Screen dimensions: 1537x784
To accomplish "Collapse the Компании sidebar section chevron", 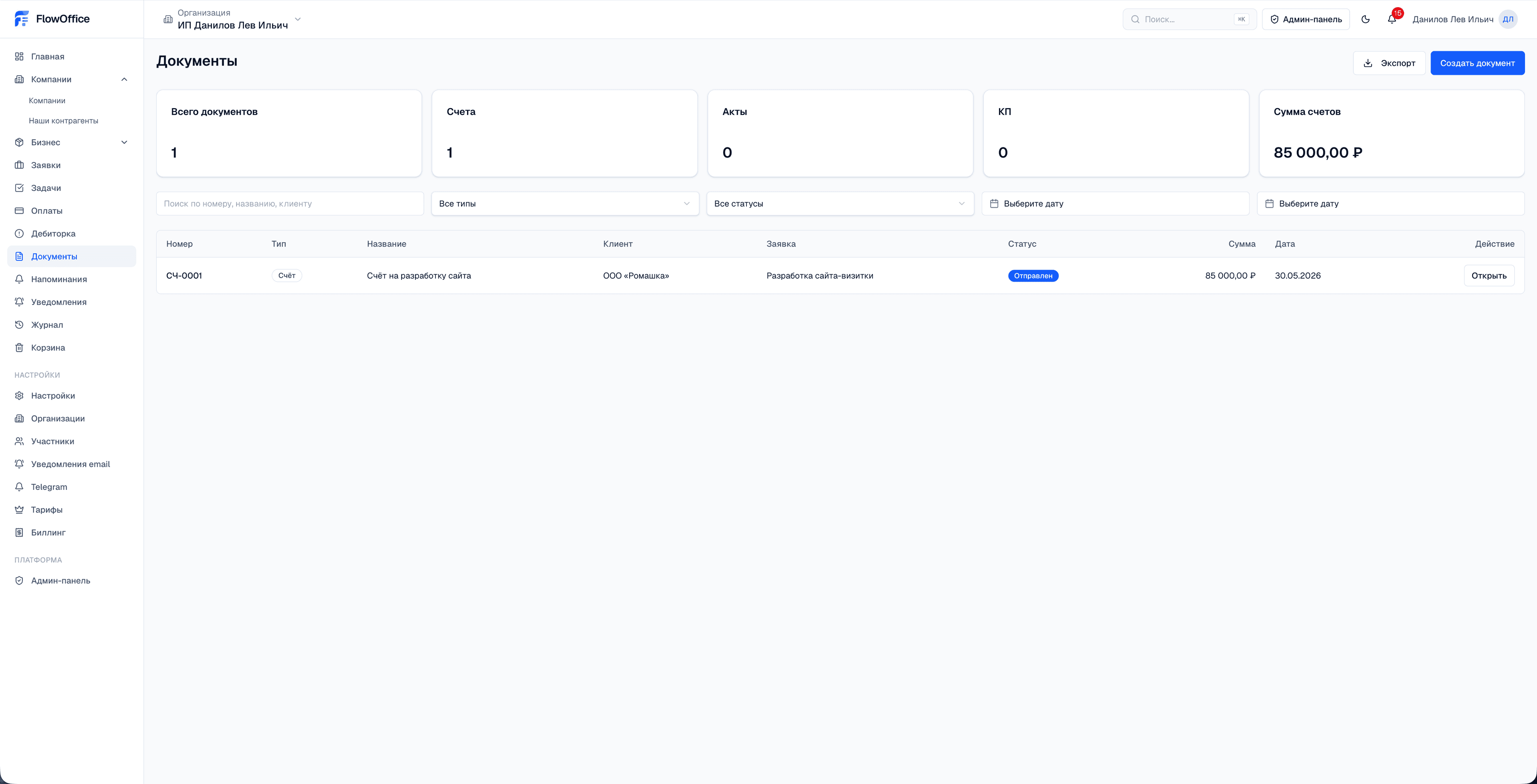I will [124, 79].
